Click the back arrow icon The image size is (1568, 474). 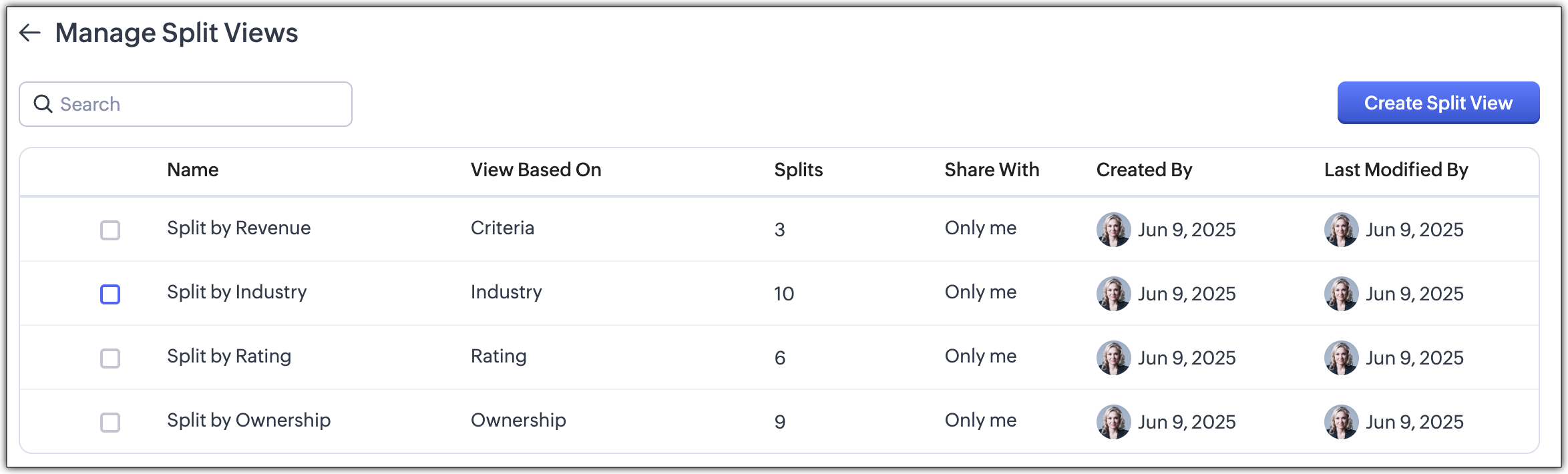[x=30, y=33]
